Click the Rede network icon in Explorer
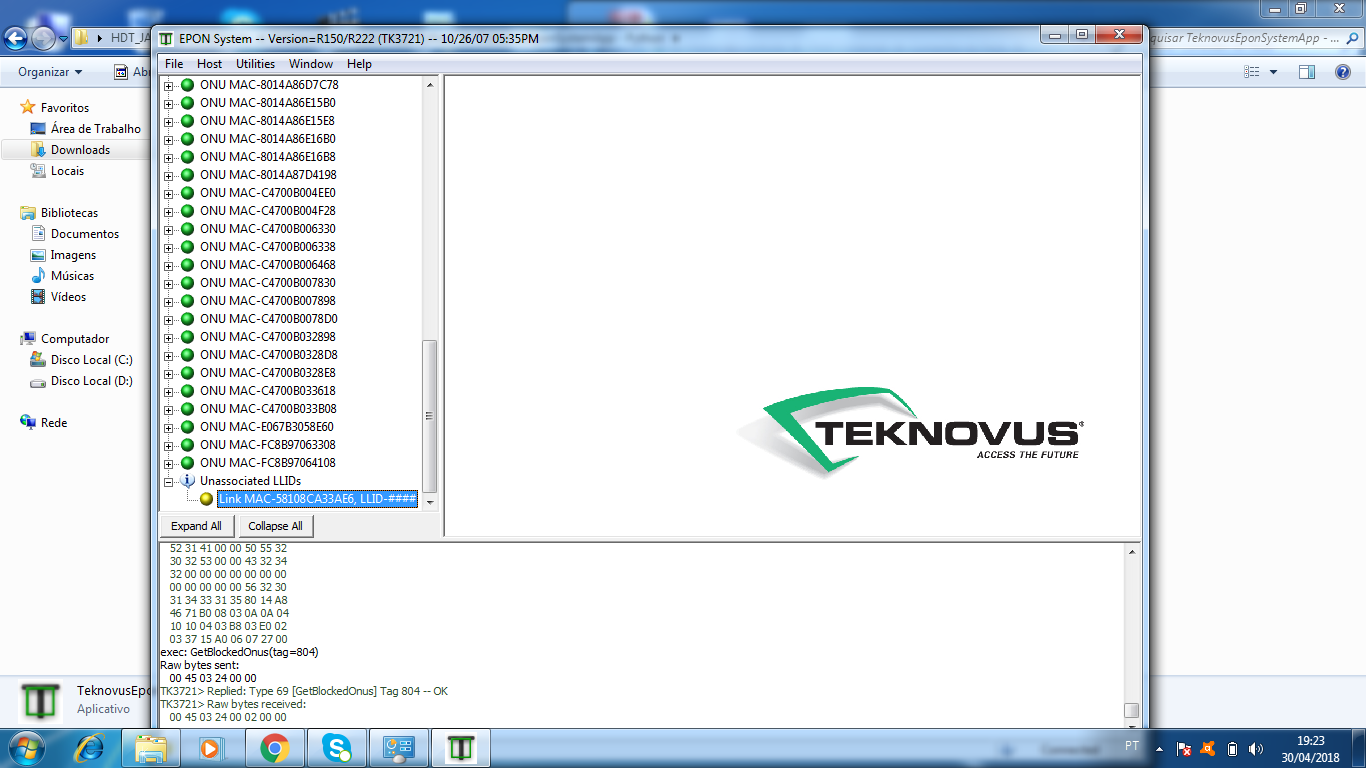The width and height of the screenshot is (1366, 768). [x=28, y=422]
